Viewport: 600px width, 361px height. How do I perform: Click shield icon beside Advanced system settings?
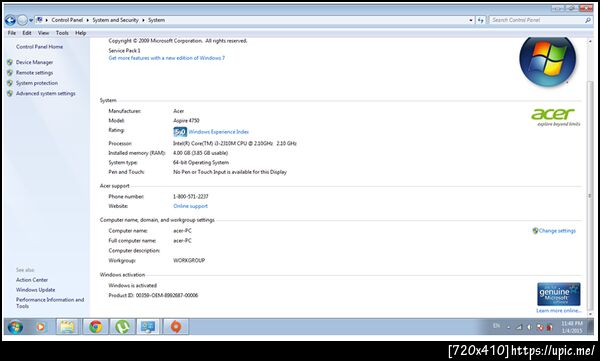click(10, 93)
